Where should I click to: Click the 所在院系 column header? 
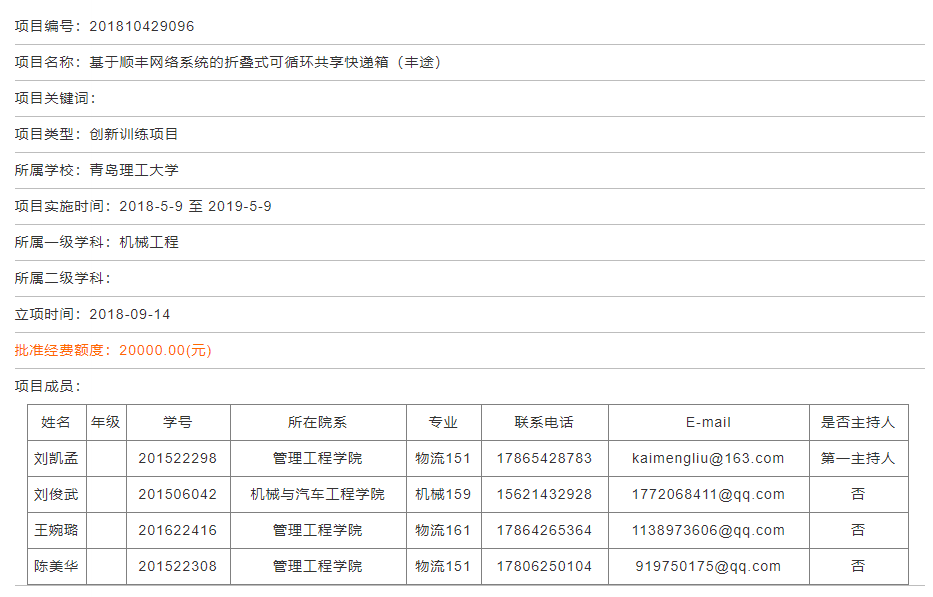coord(317,422)
